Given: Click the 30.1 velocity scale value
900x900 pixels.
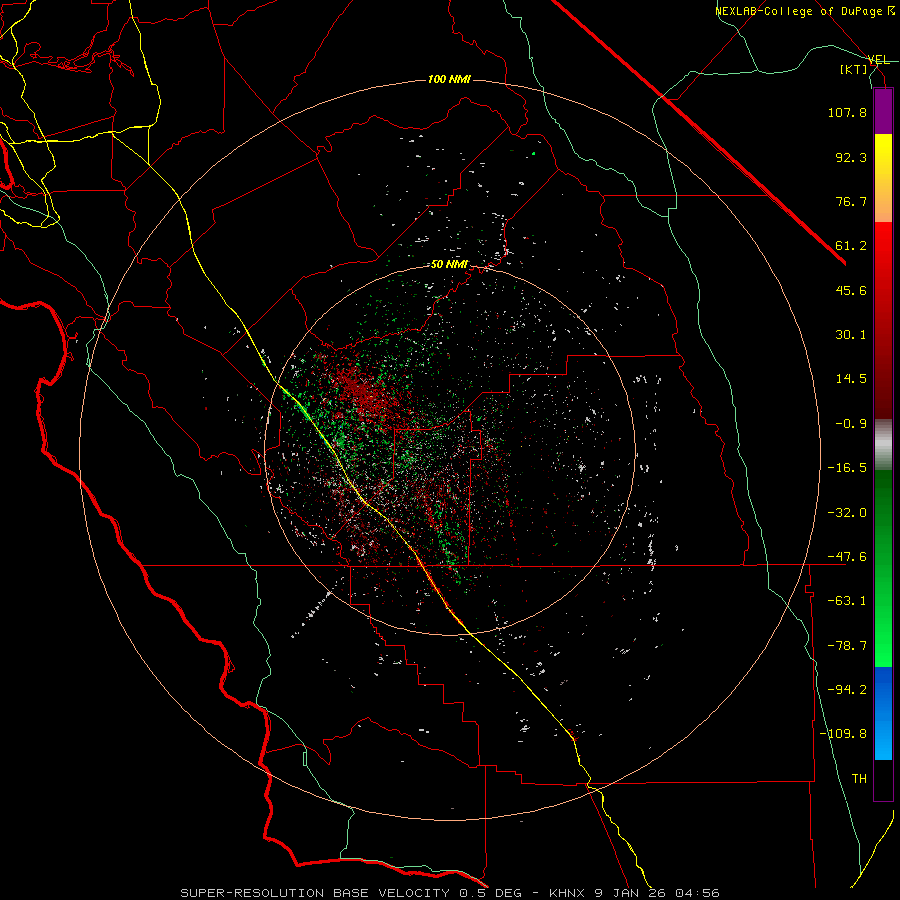Looking at the screenshot, I should (851, 335).
